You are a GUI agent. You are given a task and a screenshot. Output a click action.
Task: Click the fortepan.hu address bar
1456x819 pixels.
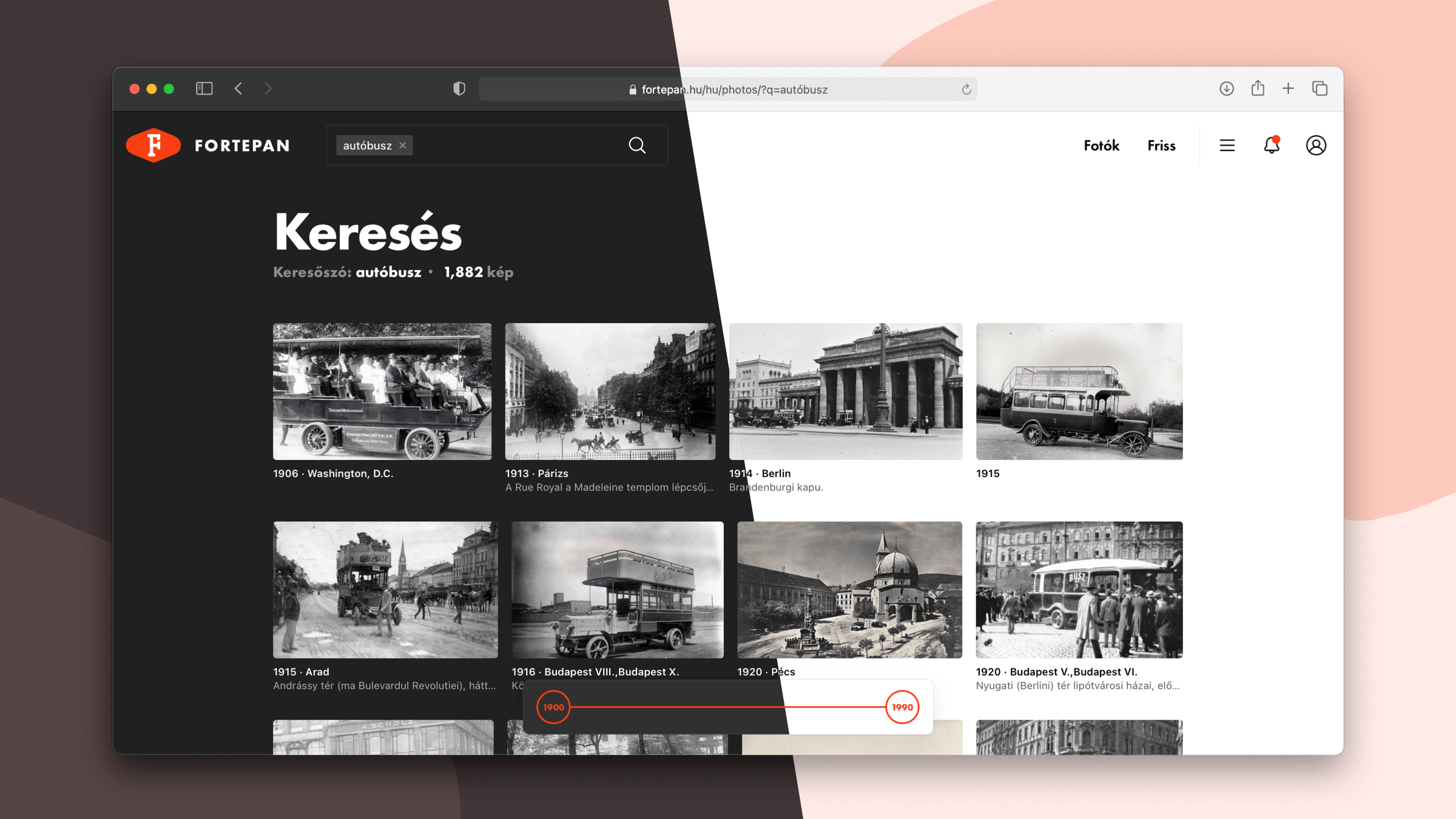click(727, 89)
